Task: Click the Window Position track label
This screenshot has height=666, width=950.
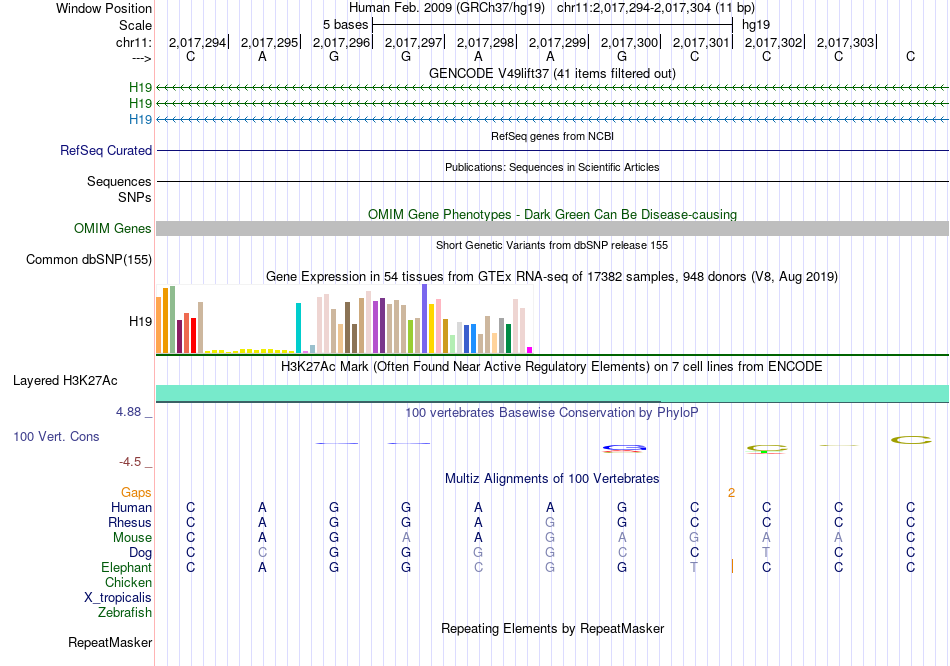Action: 104,8
